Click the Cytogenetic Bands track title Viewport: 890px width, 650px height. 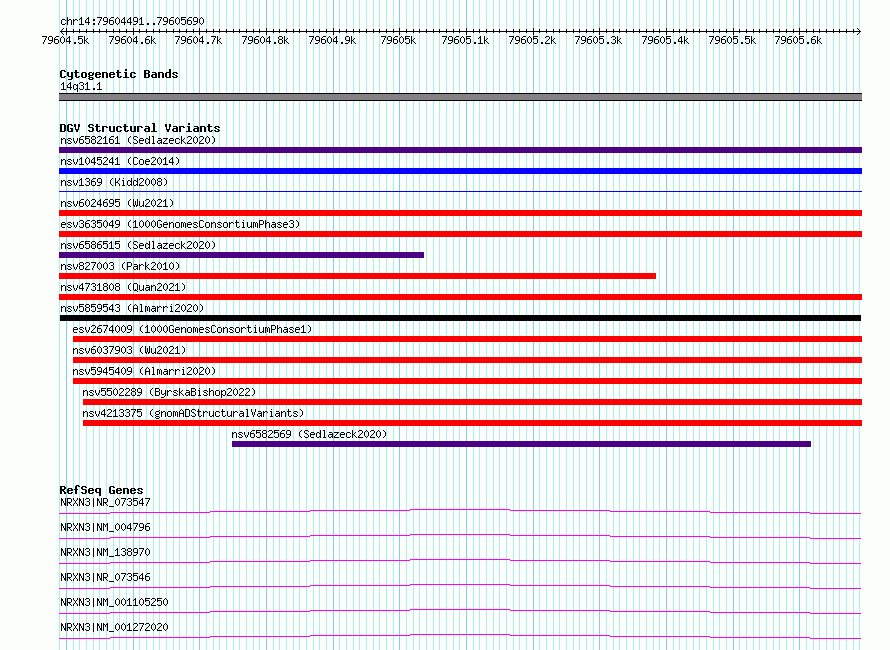[119, 74]
